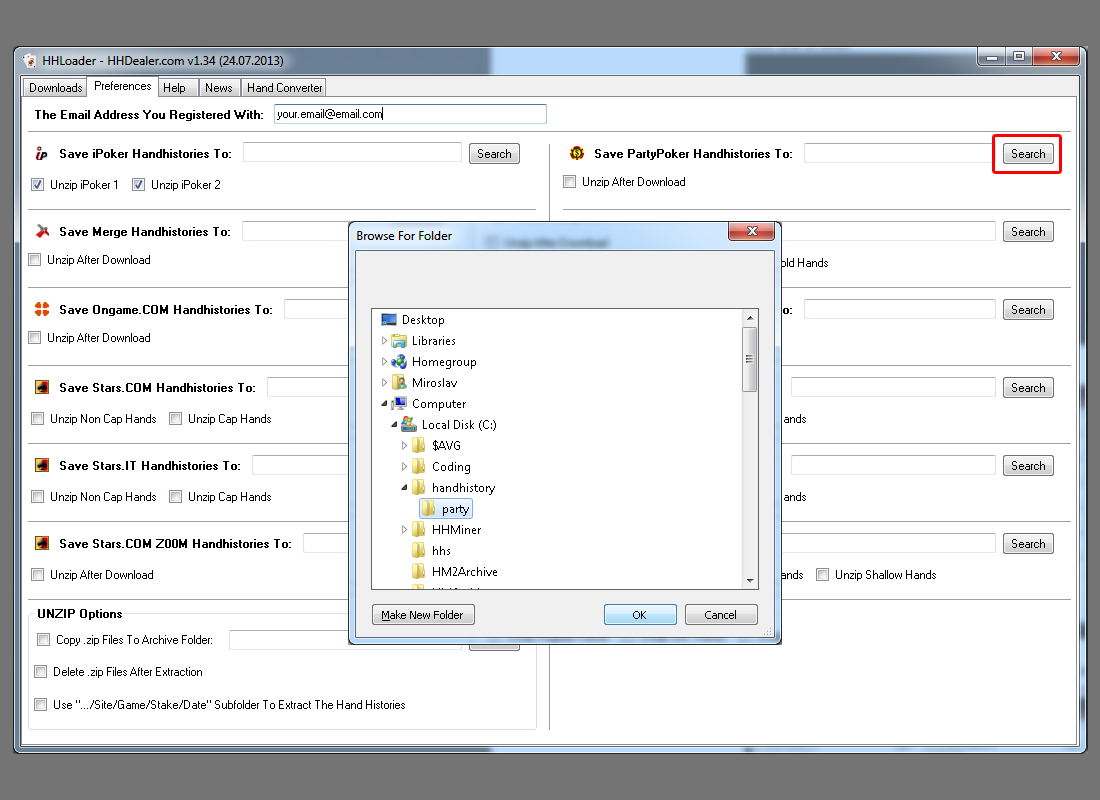Click the Ongame.COM logo icon
The height and width of the screenshot is (800, 1100).
(x=42, y=310)
